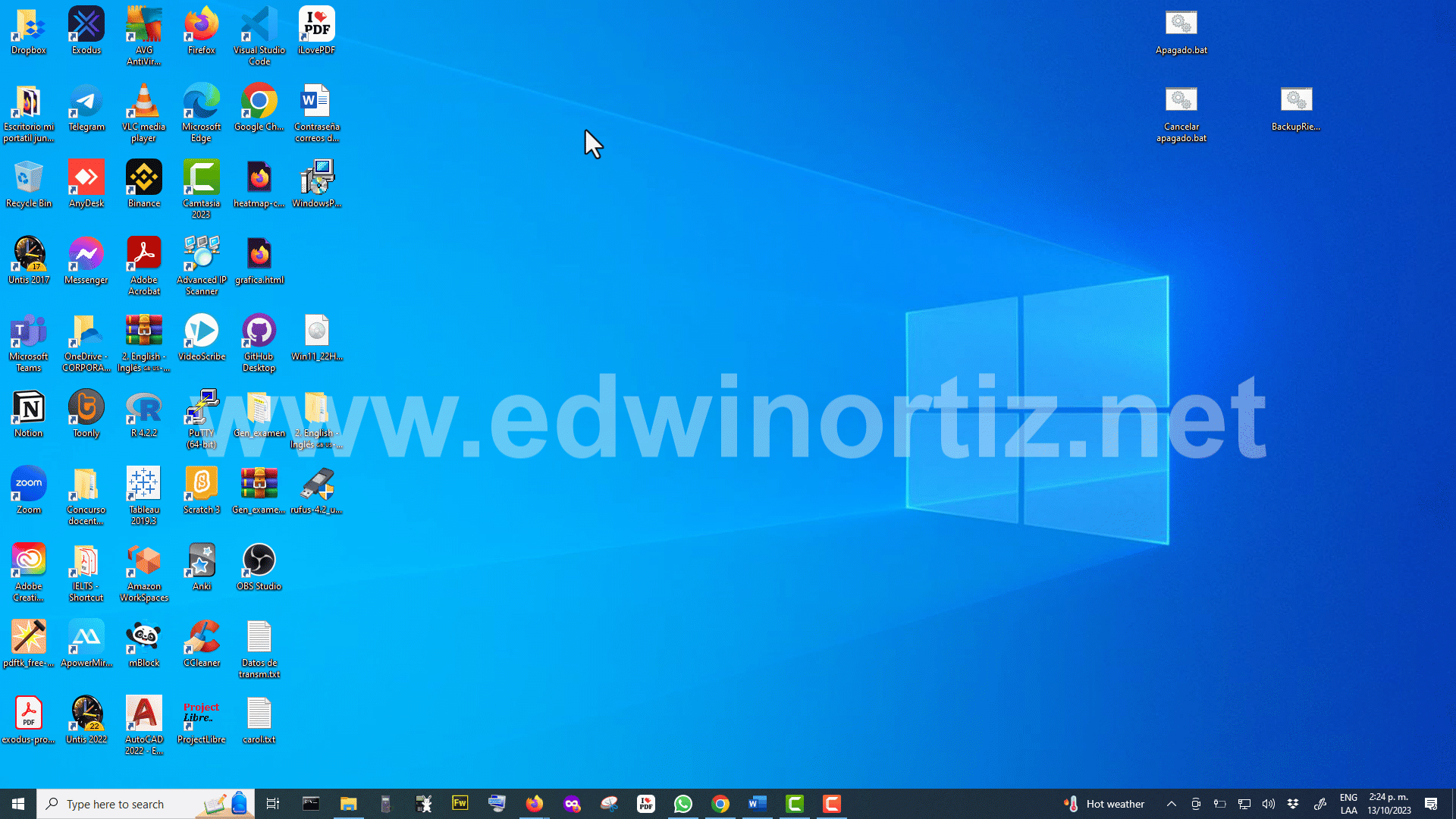
Task: Open the taskbar clock and calendar
Action: [1389, 804]
